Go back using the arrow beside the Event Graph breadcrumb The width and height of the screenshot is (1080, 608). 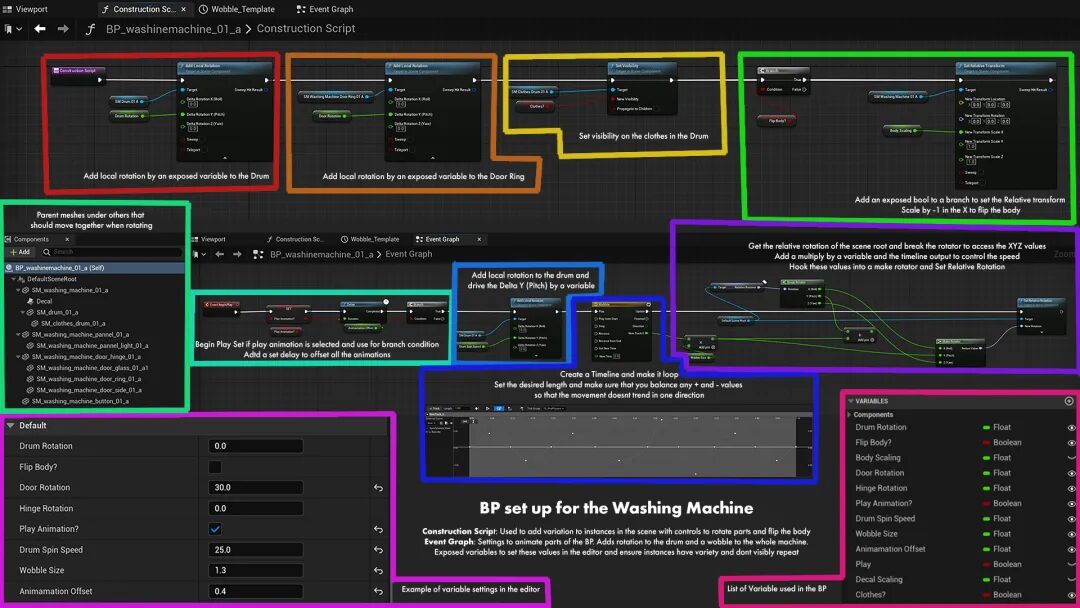pos(220,254)
